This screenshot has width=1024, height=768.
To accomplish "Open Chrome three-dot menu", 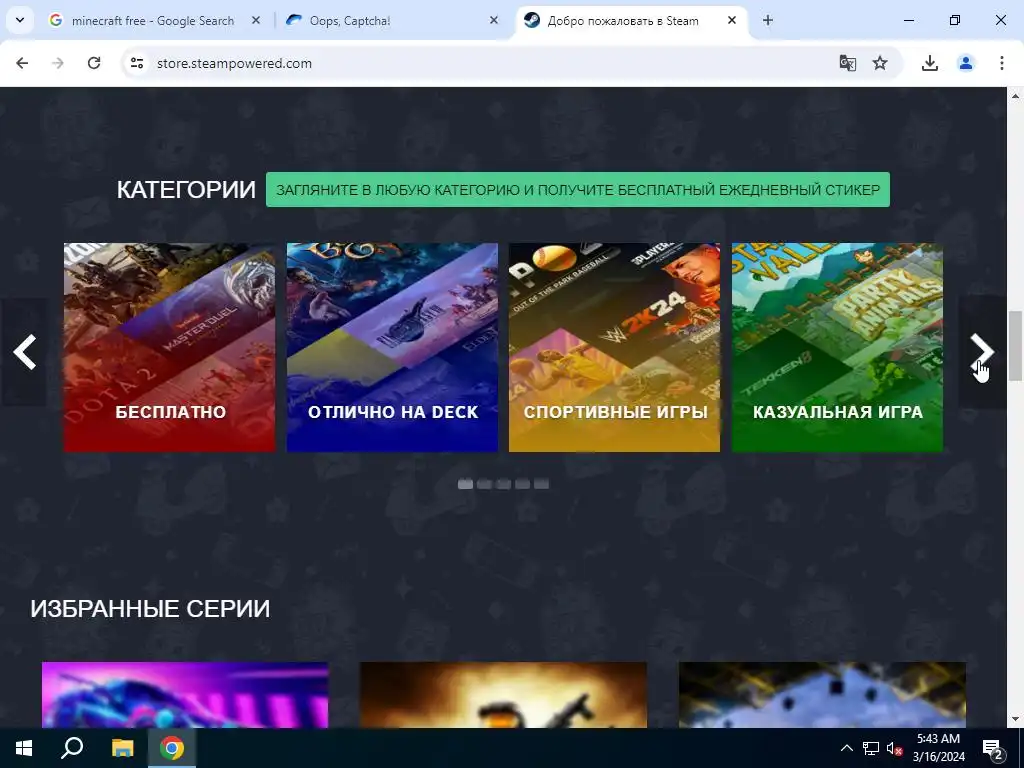I will click(1002, 63).
